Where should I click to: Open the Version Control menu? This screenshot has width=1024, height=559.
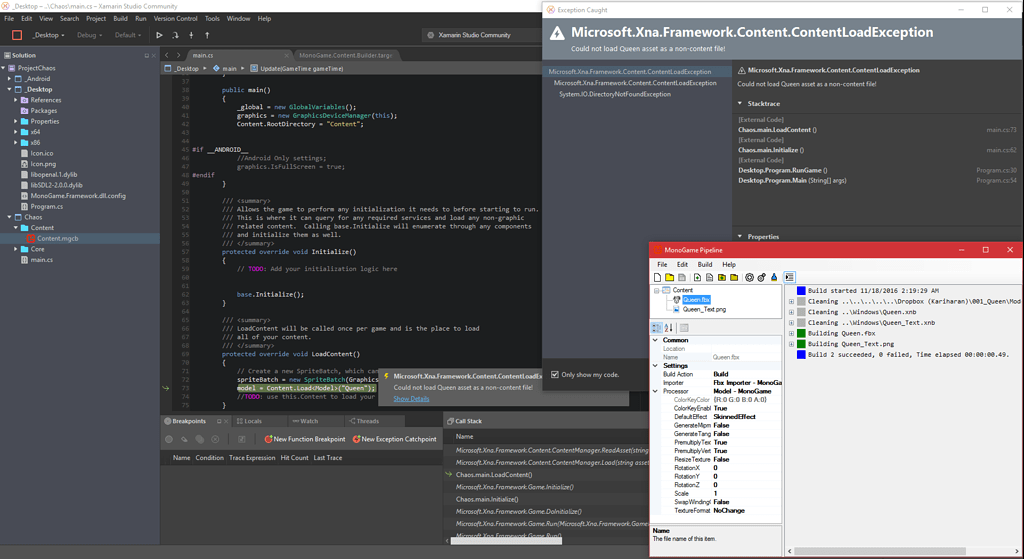(175, 18)
